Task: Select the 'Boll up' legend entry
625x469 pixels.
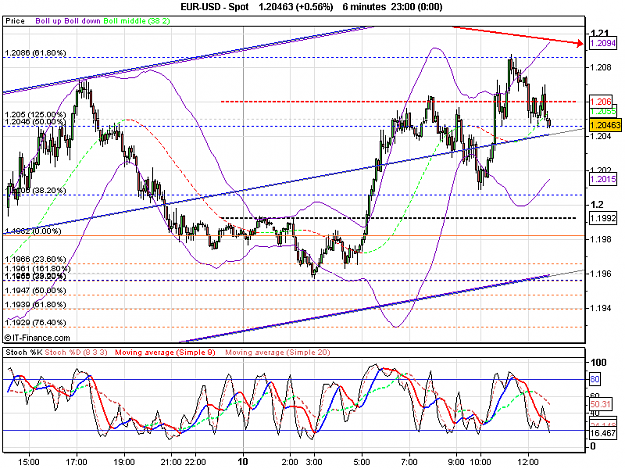Action: (49, 21)
